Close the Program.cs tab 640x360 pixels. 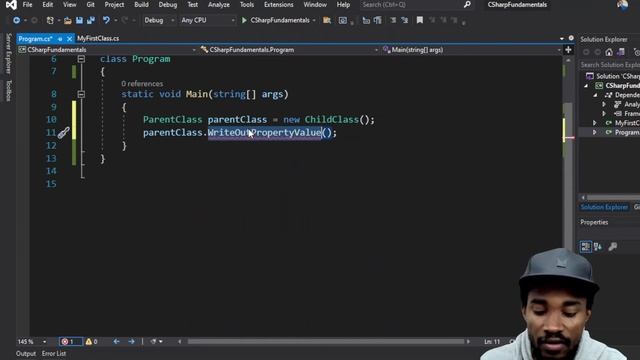pyautogui.click(x=69, y=39)
